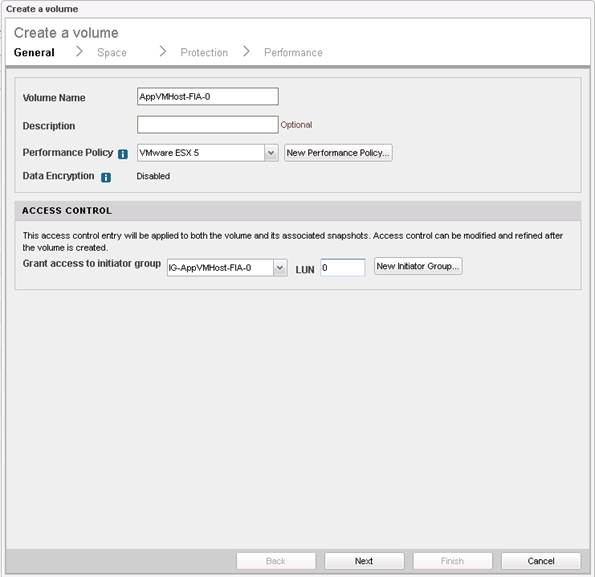
Task: Switch to the General wizard step
Action: pyautogui.click(x=34, y=52)
